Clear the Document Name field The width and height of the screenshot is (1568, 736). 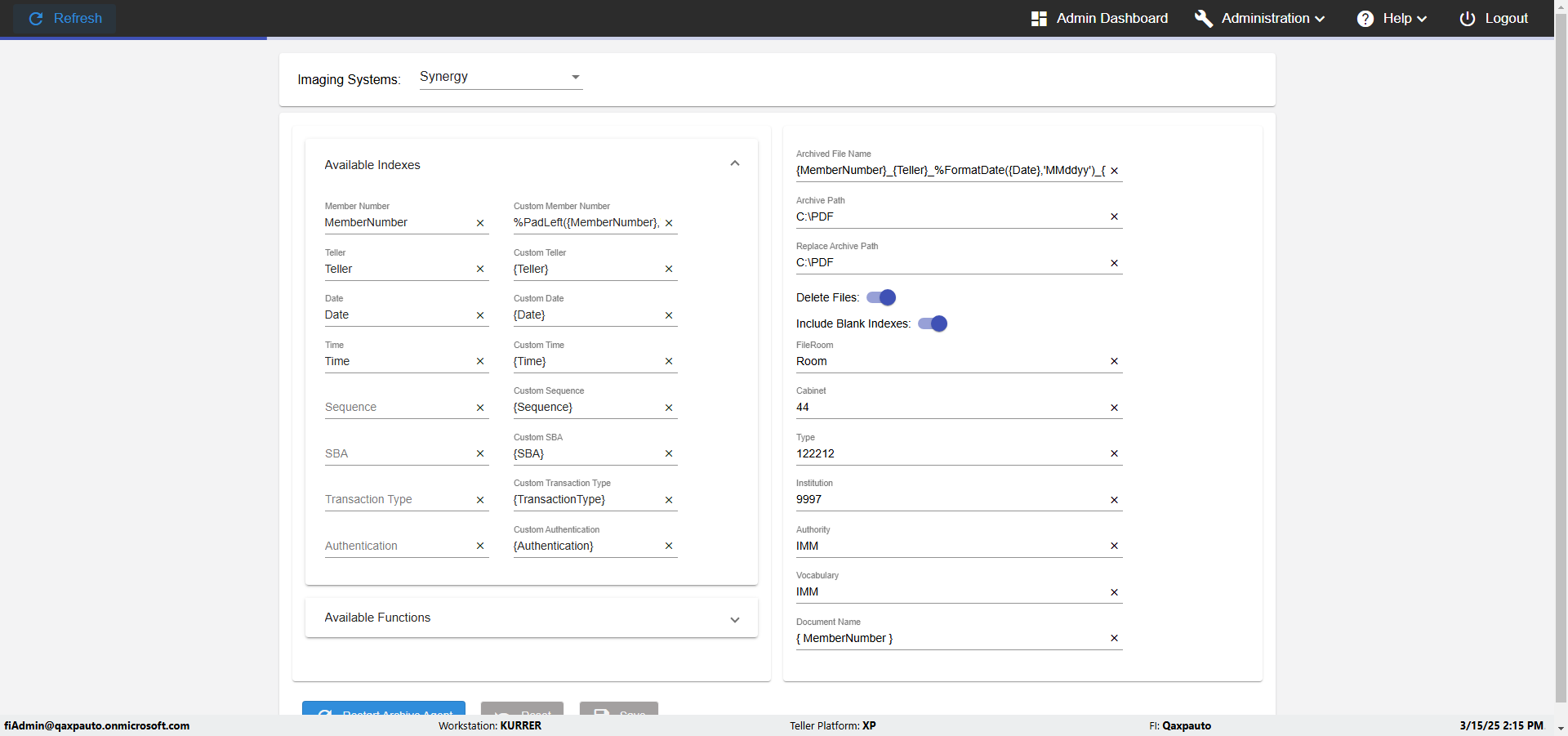(x=1114, y=638)
